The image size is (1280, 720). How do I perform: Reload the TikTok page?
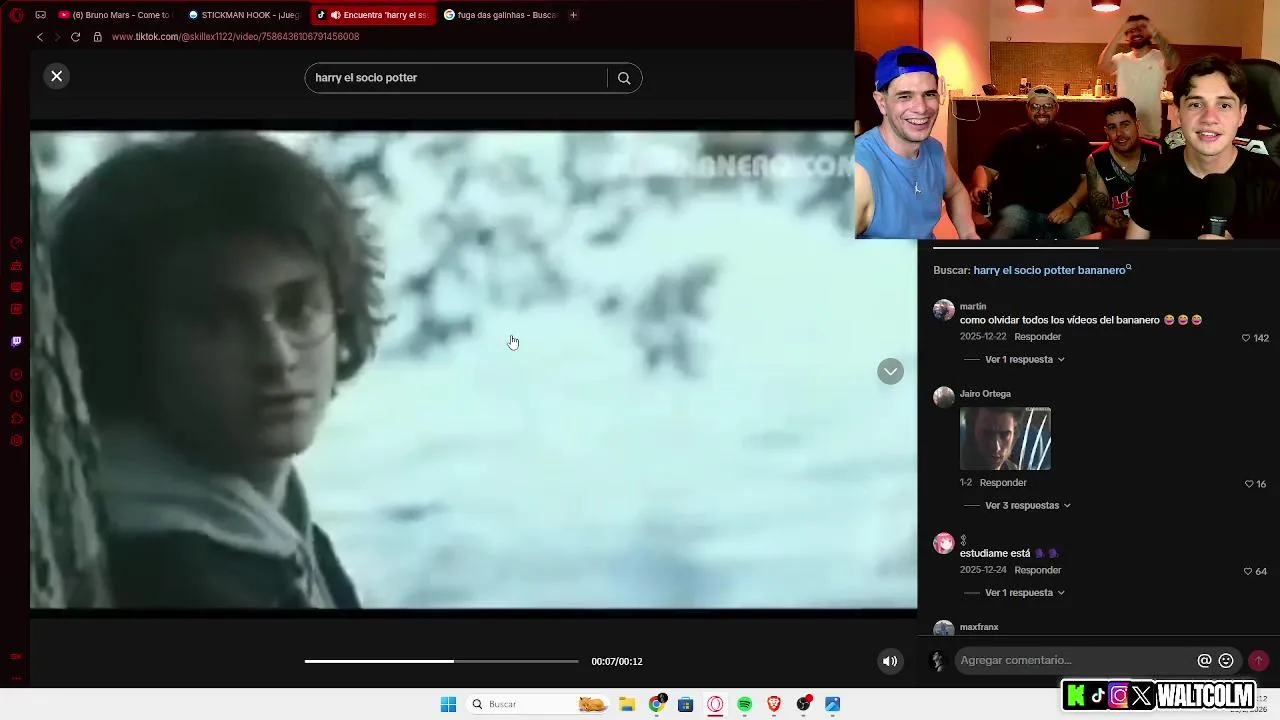(75, 37)
